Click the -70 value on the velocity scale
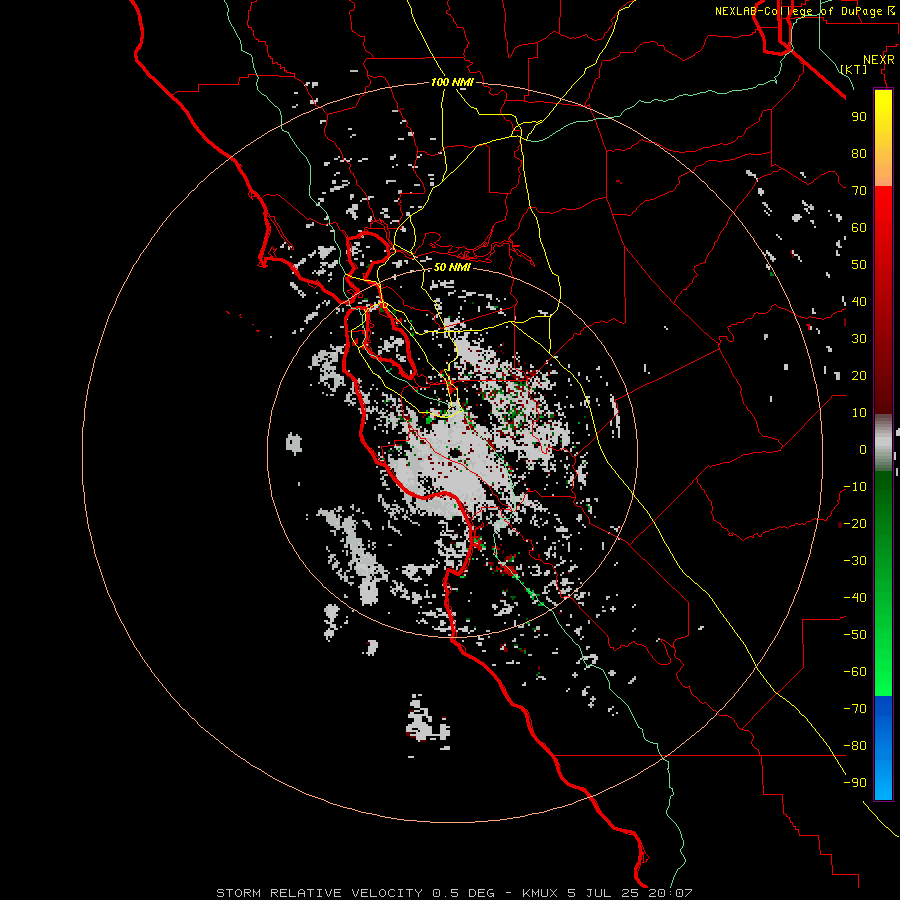900x900 pixels. [855, 709]
